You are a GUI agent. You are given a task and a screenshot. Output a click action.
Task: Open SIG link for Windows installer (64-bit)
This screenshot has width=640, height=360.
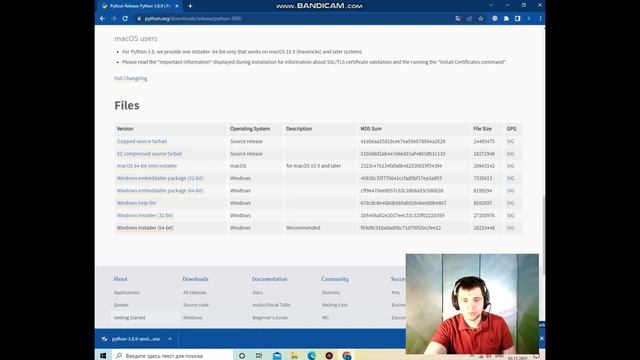click(x=510, y=228)
